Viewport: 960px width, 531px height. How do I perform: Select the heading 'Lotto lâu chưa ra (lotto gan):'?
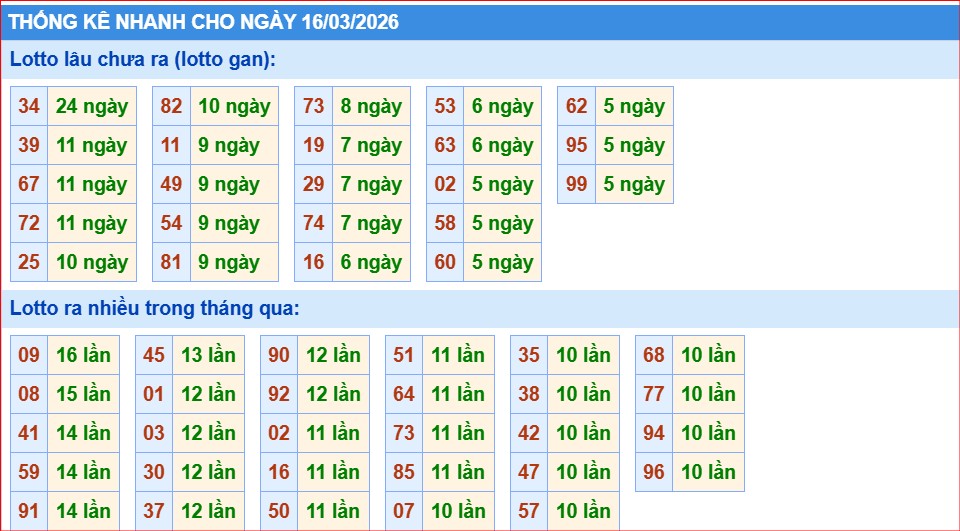[143, 60]
